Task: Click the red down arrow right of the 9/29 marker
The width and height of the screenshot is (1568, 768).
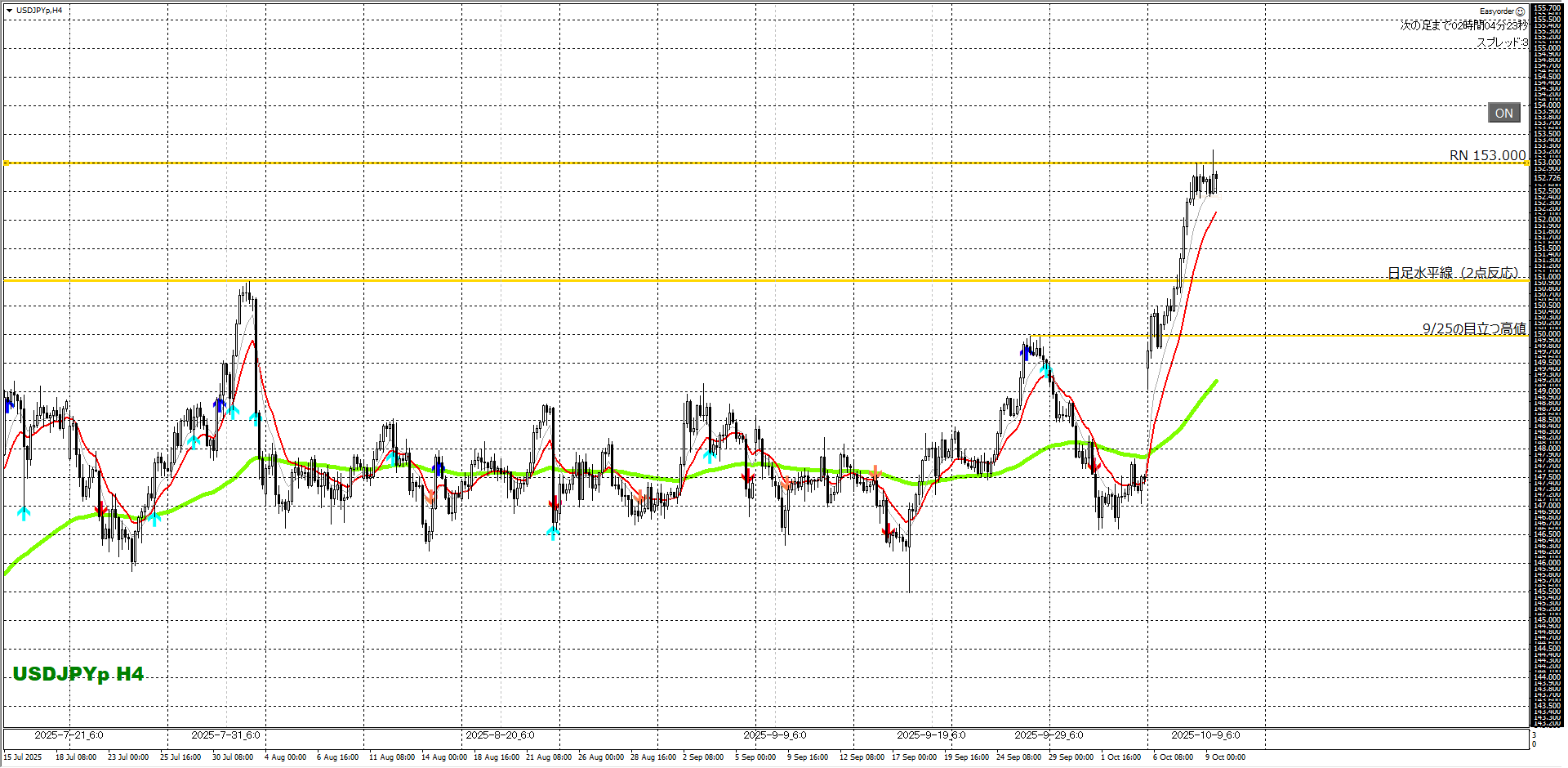Action: tap(1094, 467)
